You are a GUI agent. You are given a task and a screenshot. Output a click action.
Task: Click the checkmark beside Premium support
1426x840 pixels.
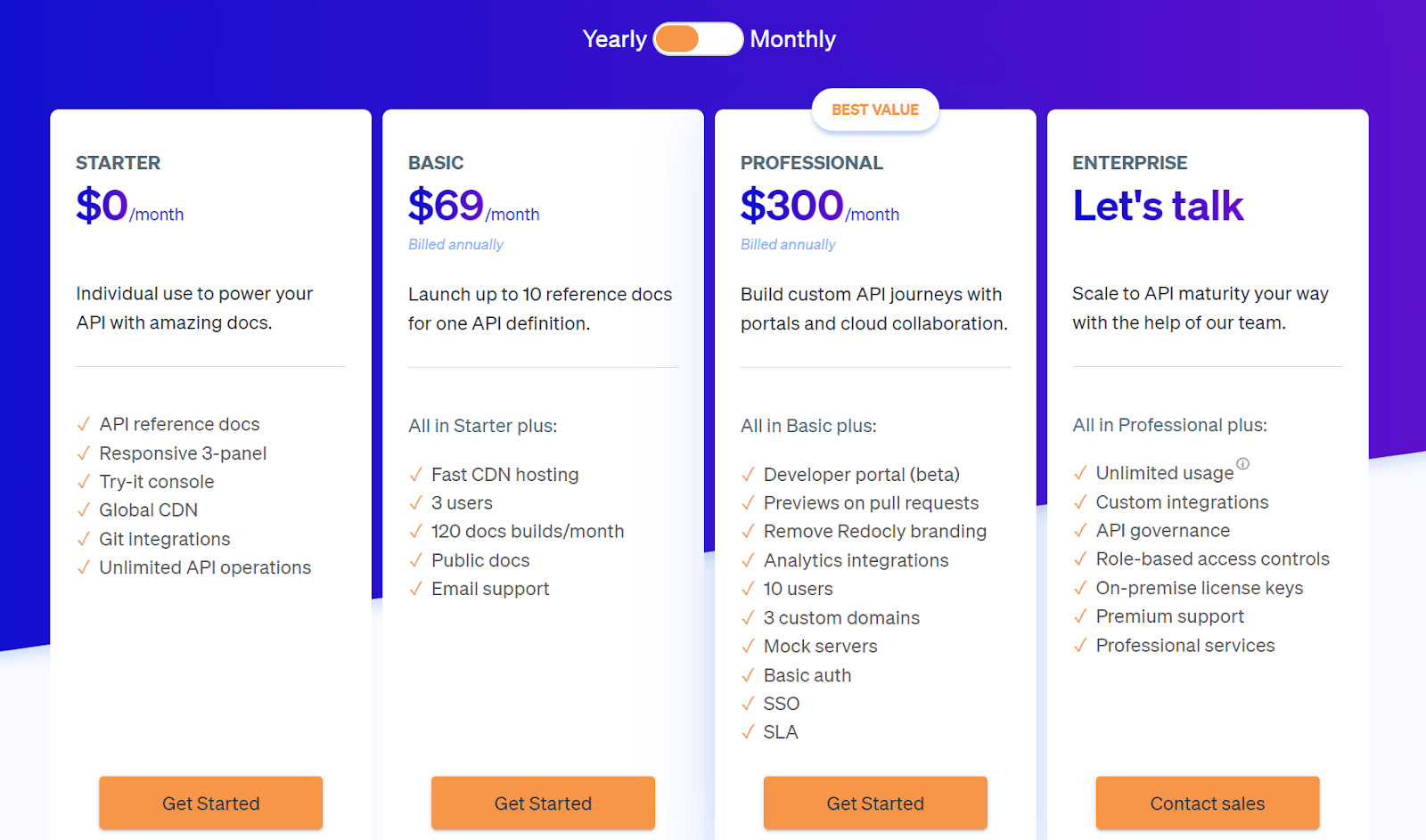point(1080,616)
